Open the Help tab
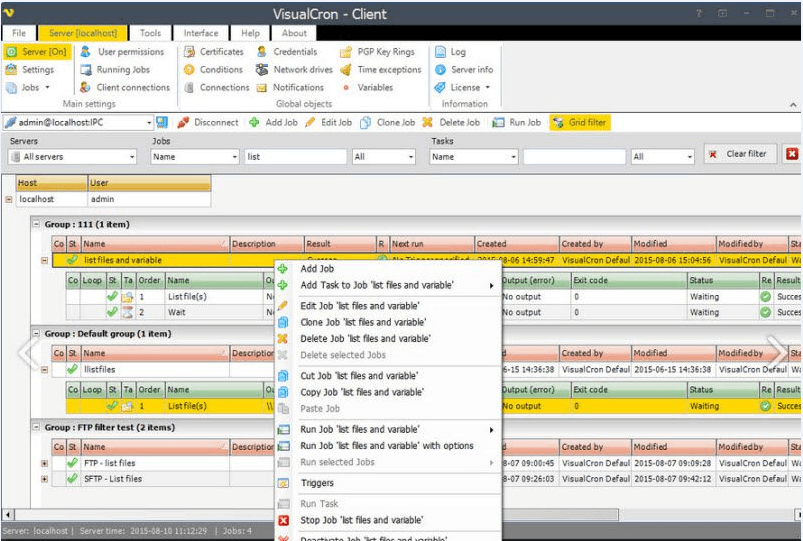803x541 pixels. click(x=250, y=33)
